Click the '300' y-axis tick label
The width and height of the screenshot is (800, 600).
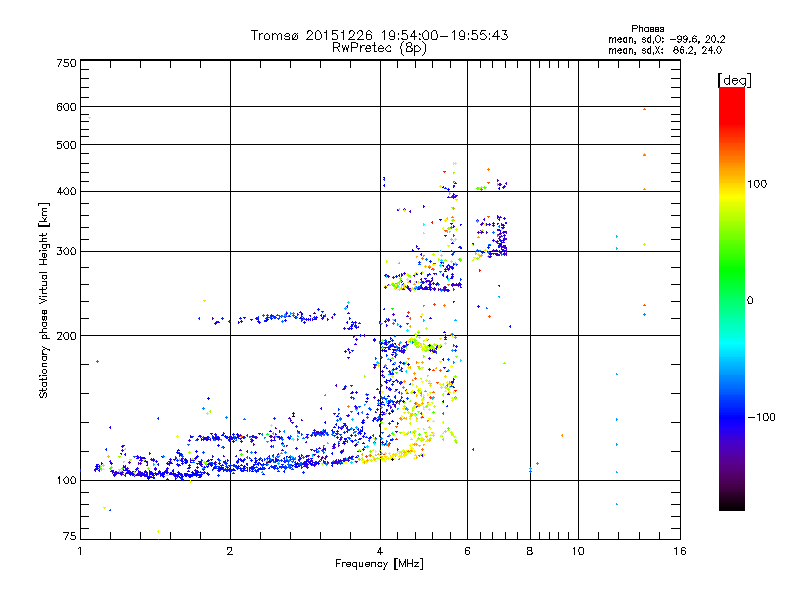(66, 251)
